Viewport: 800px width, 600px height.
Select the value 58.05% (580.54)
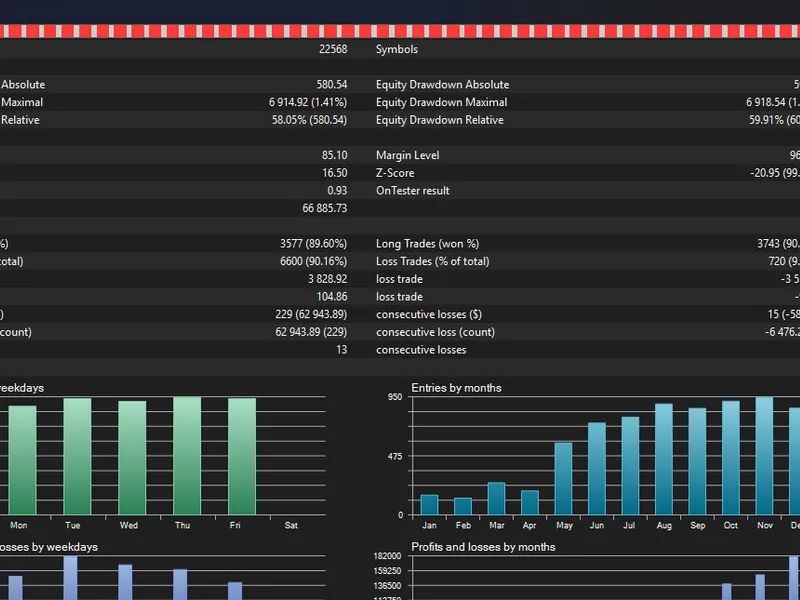tap(309, 120)
